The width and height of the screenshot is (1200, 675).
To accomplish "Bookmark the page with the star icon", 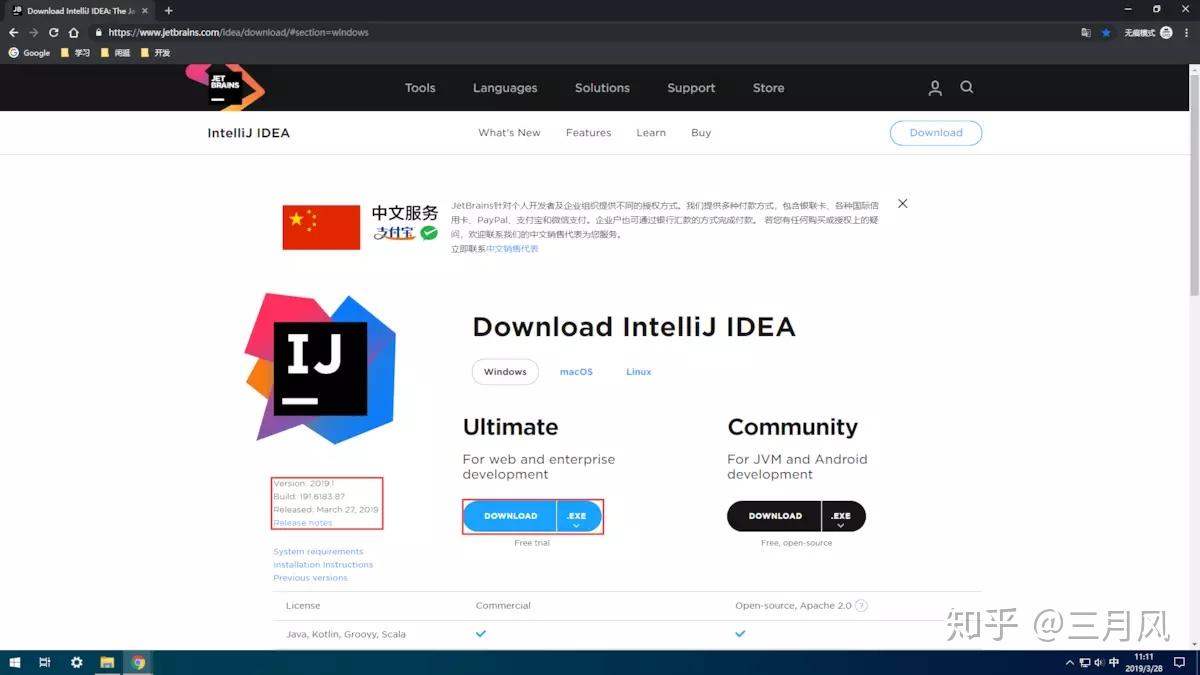I will 1106,32.
